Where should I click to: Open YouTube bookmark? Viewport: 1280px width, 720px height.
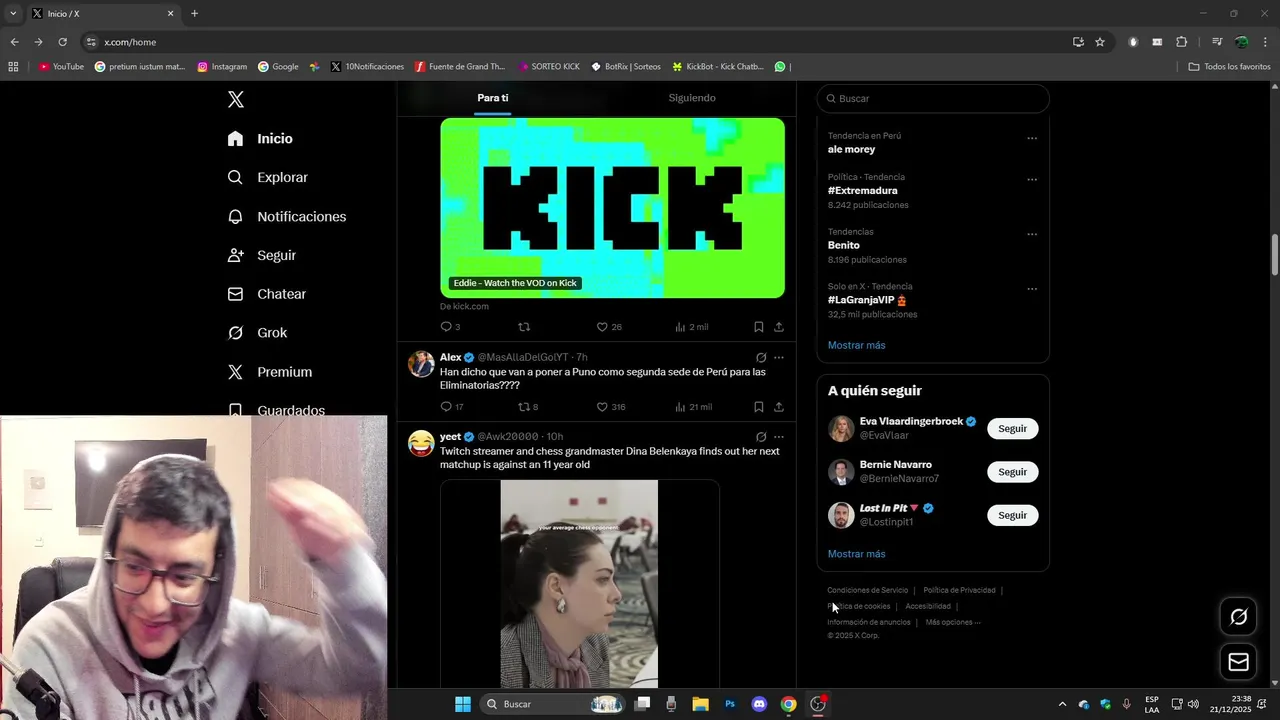coord(62,67)
